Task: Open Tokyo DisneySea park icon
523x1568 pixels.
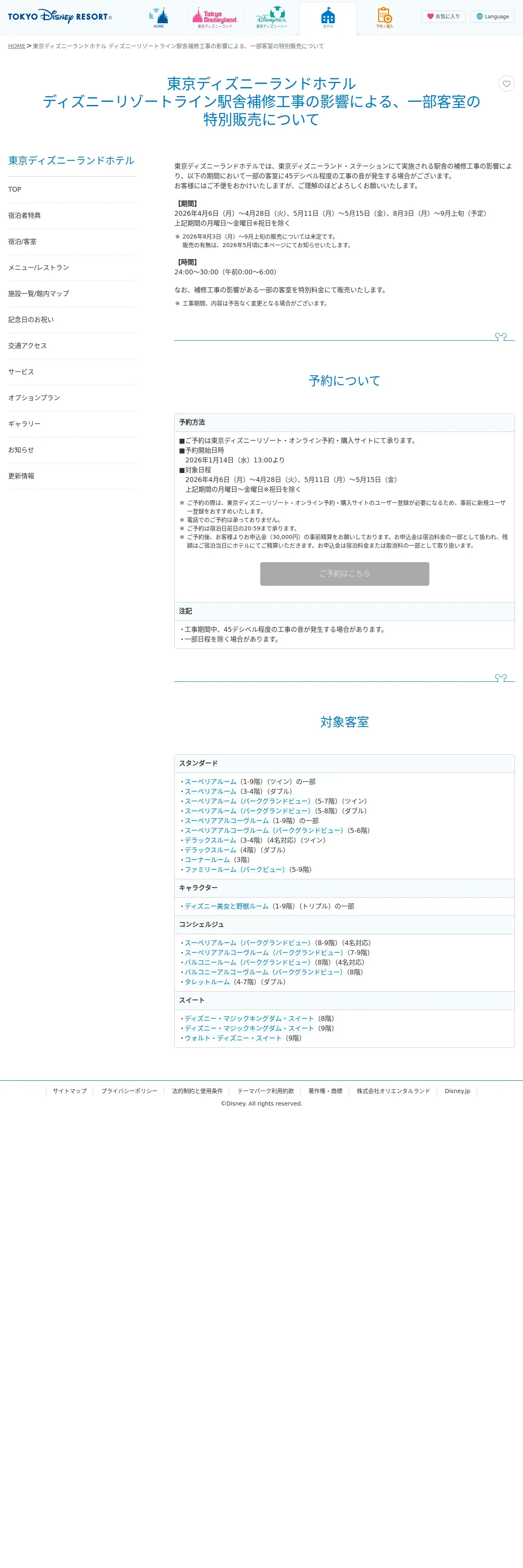Action: coord(272,18)
